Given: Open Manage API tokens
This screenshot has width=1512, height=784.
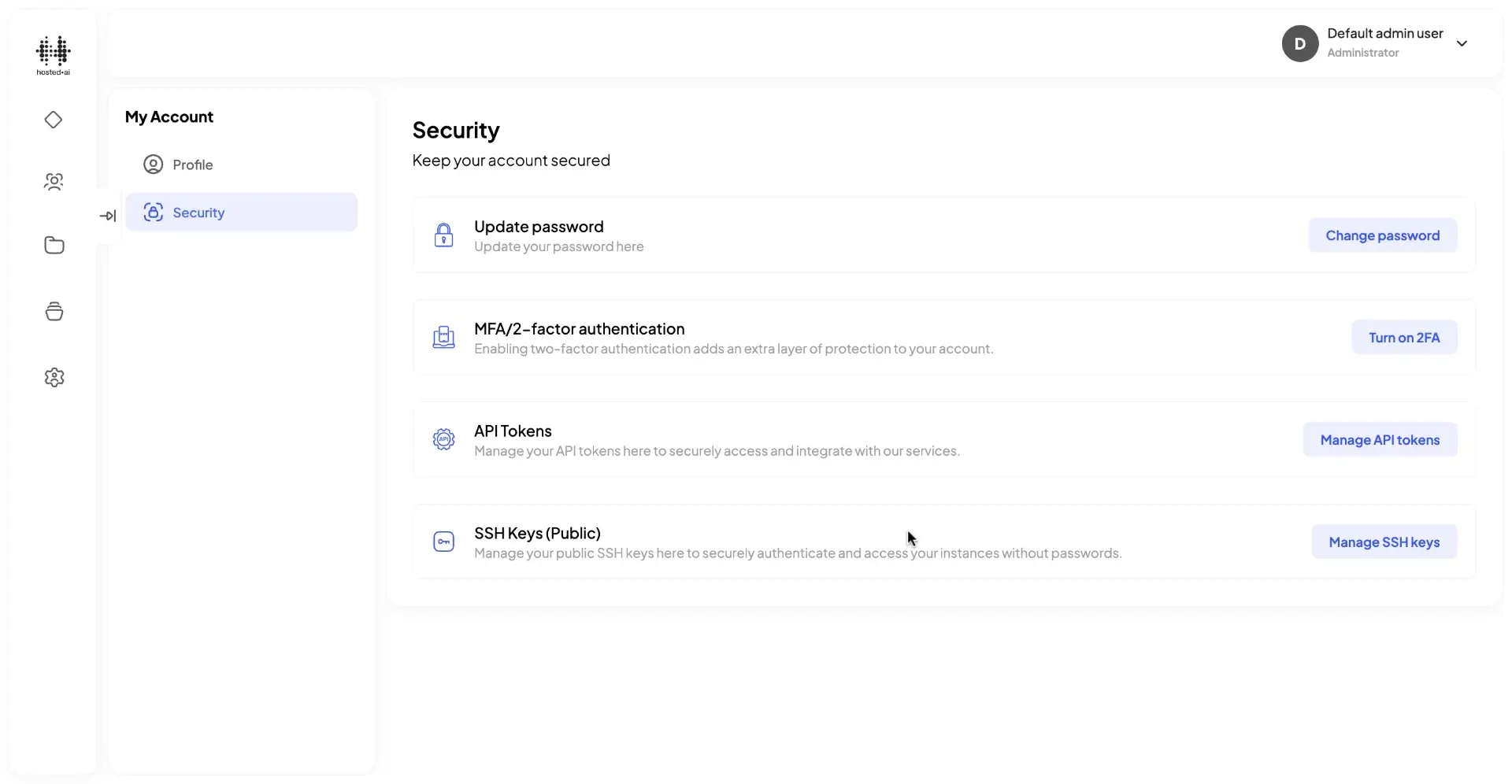Looking at the screenshot, I should coord(1380,439).
